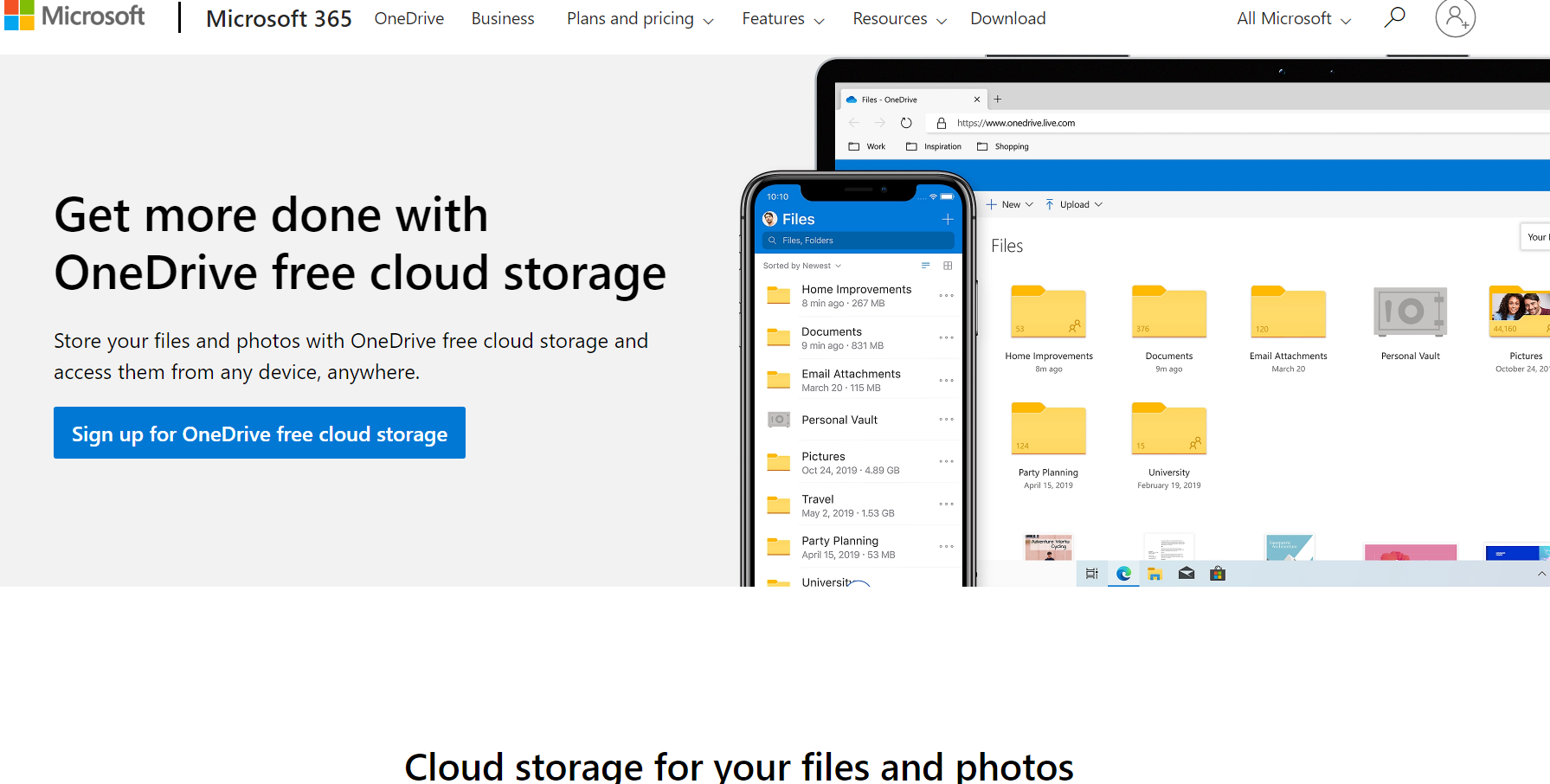This screenshot has height=784, width=1550.
Task: Expand the New dropdown in OneDrive toolbar
Action: (x=1010, y=204)
